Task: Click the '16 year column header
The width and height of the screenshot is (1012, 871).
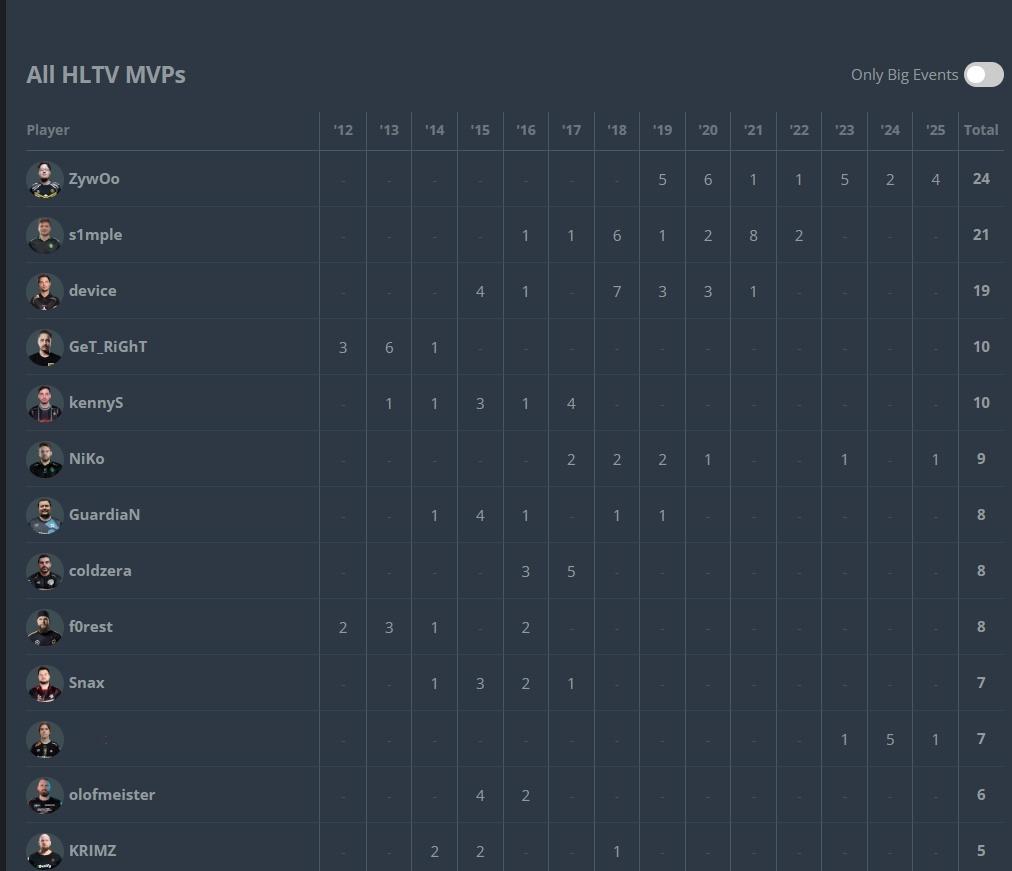Action: point(525,130)
